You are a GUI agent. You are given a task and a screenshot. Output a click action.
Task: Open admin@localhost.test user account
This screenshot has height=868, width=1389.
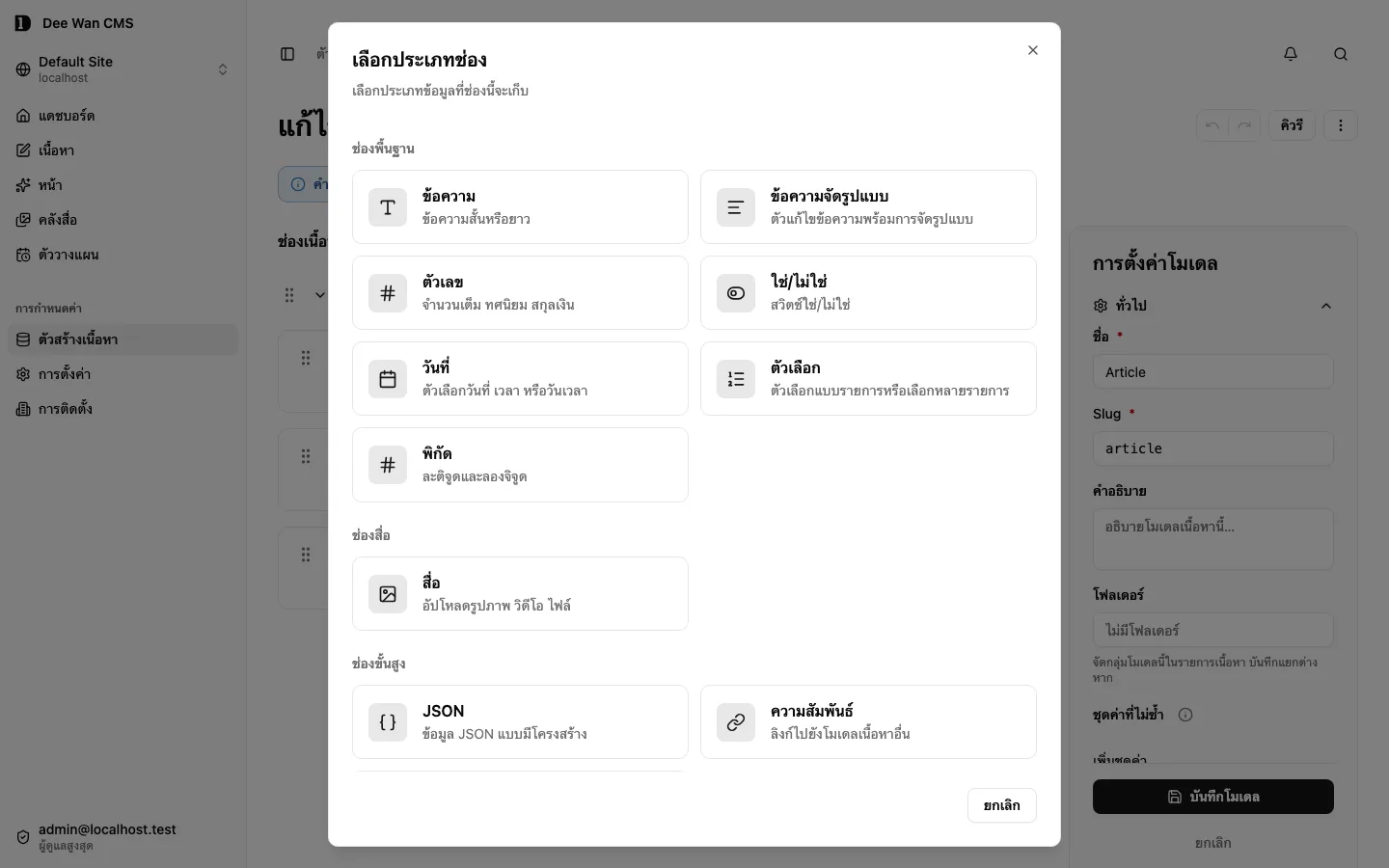pyautogui.click(x=123, y=837)
